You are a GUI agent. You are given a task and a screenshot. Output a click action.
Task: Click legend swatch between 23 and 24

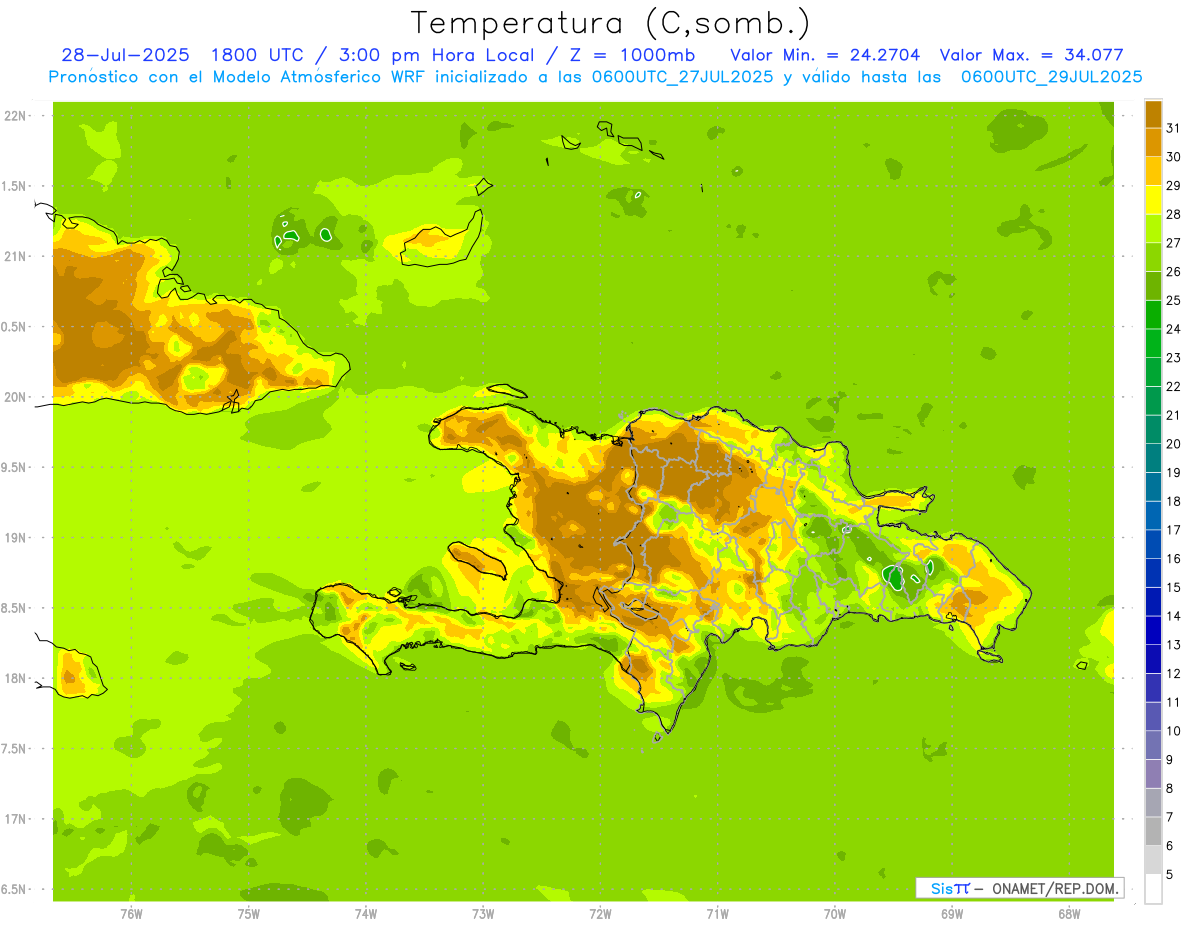1153,343
